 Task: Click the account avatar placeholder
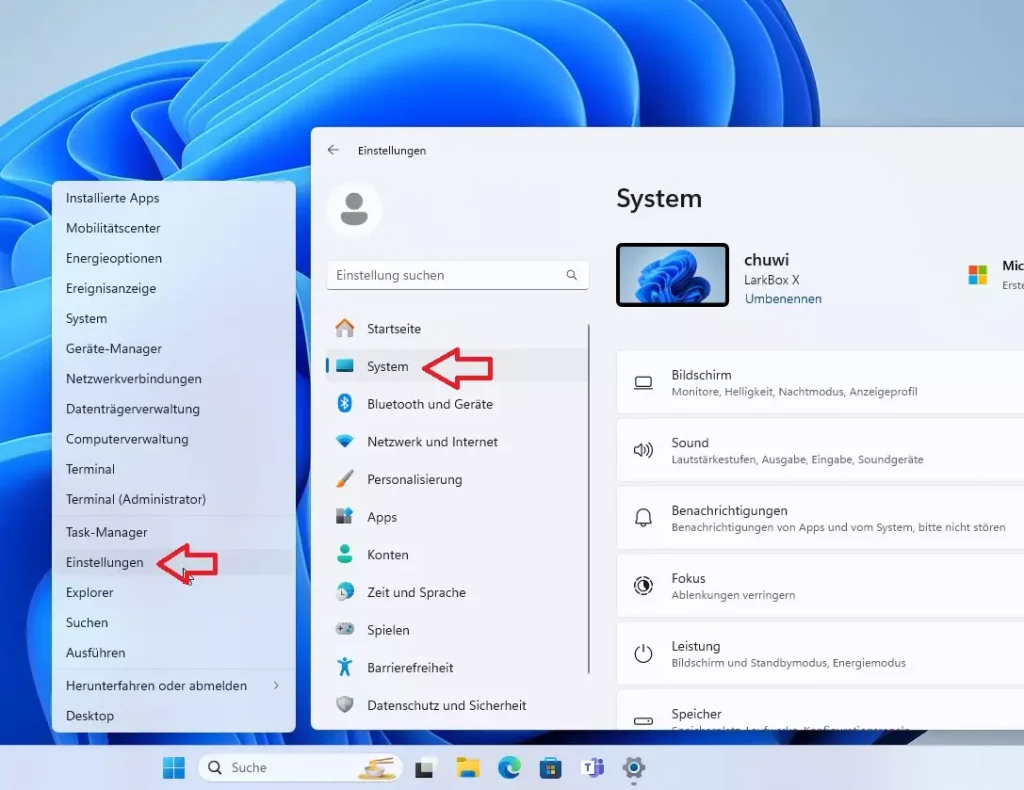point(356,209)
